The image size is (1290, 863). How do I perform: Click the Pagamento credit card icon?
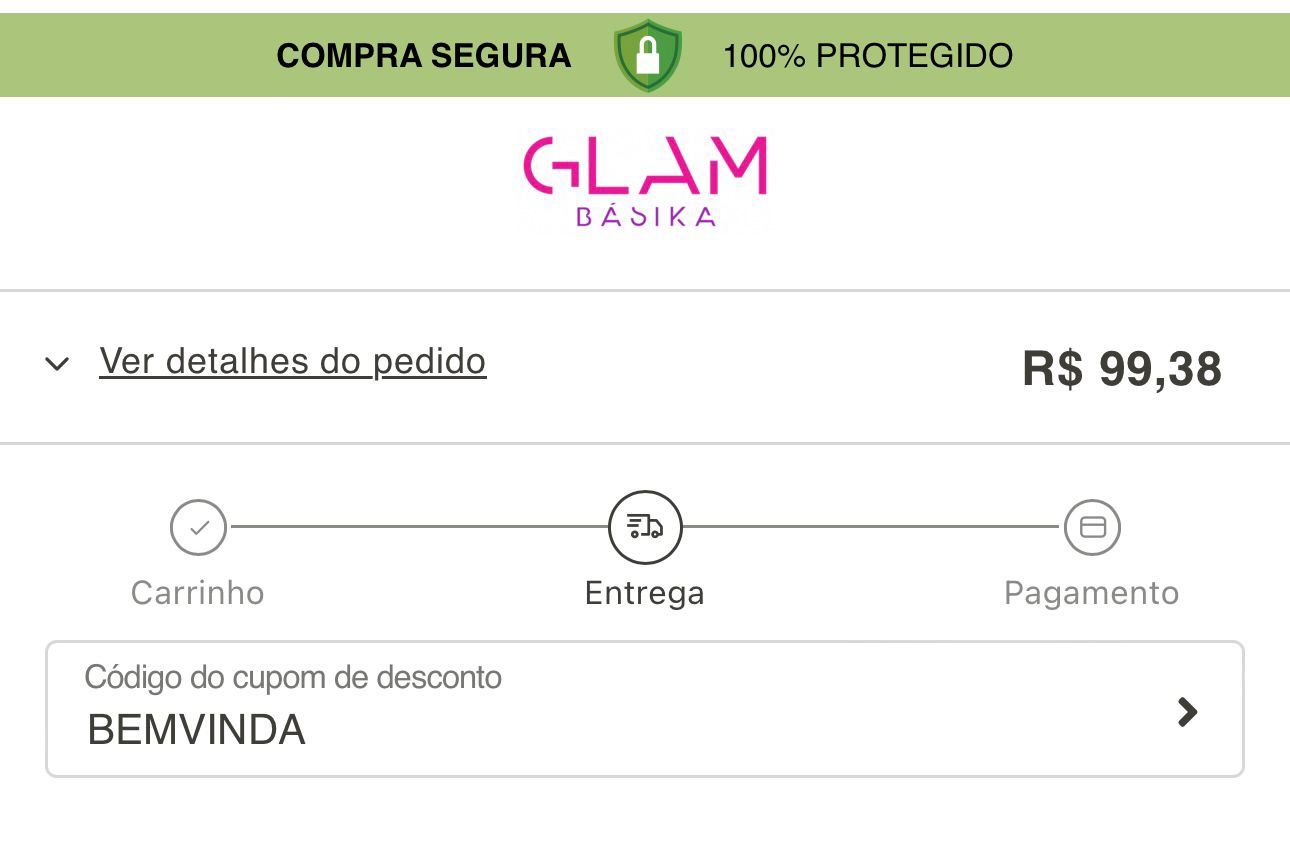1092,527
